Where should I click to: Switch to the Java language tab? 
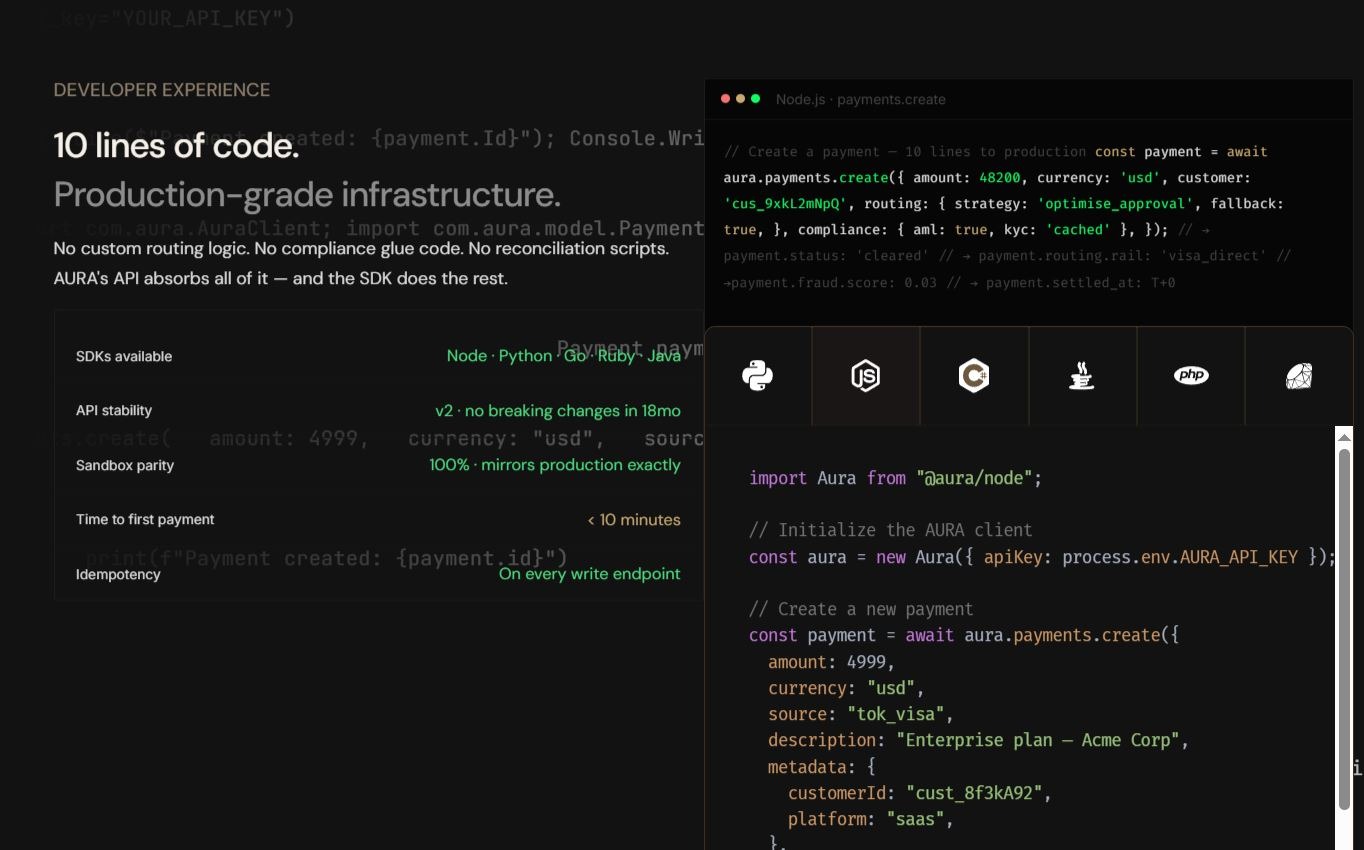click(1082, 376)
